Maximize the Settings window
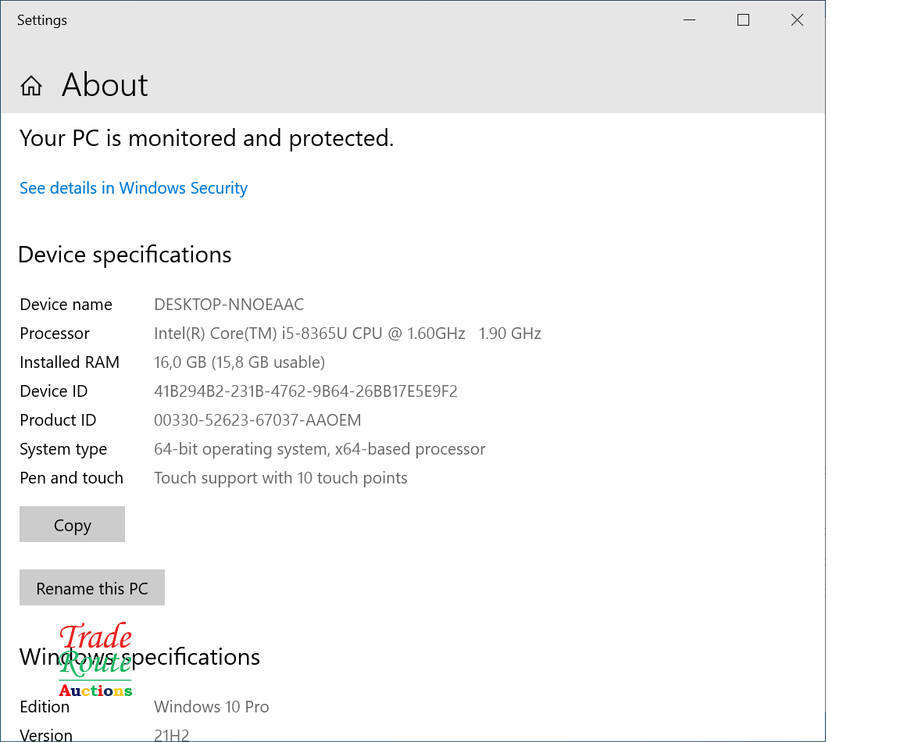This screenshot has width=900, height=742. coord(743,20)
